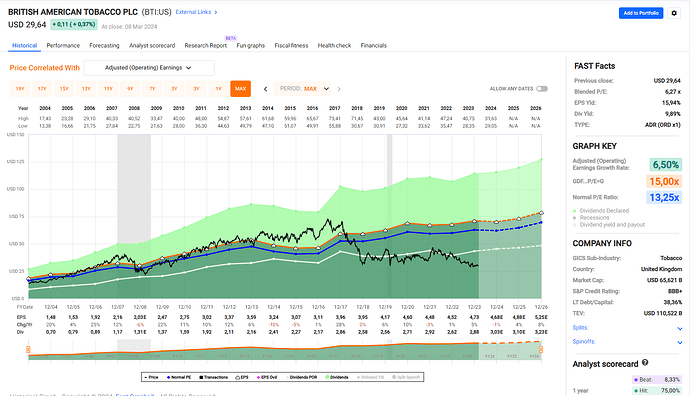Toggle Dividend Yld series in legend
This screenshot has width=690, height=396.
371,377
